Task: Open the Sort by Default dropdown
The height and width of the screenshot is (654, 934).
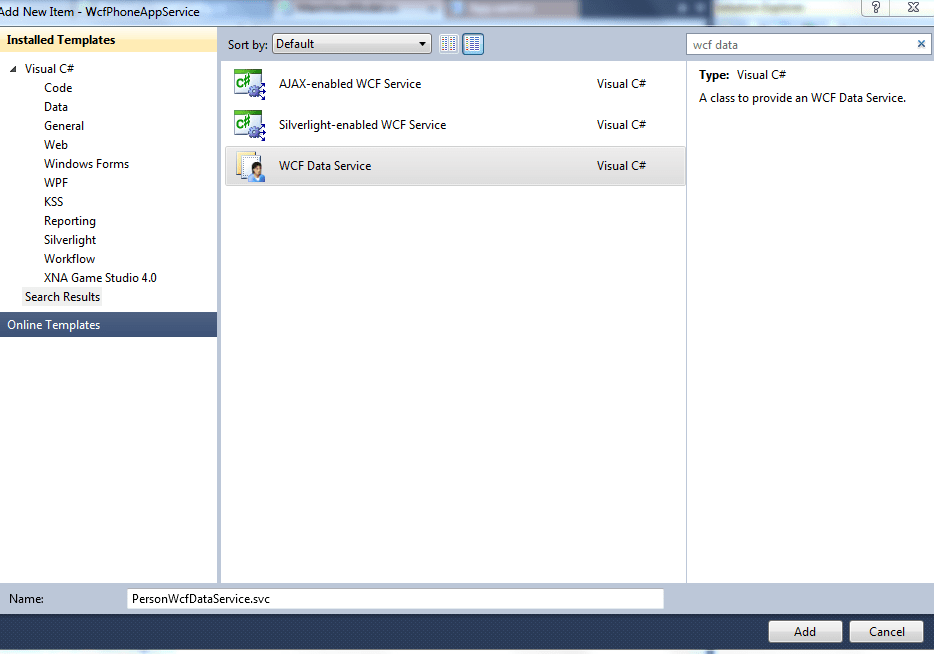Action: click(351, 44)
